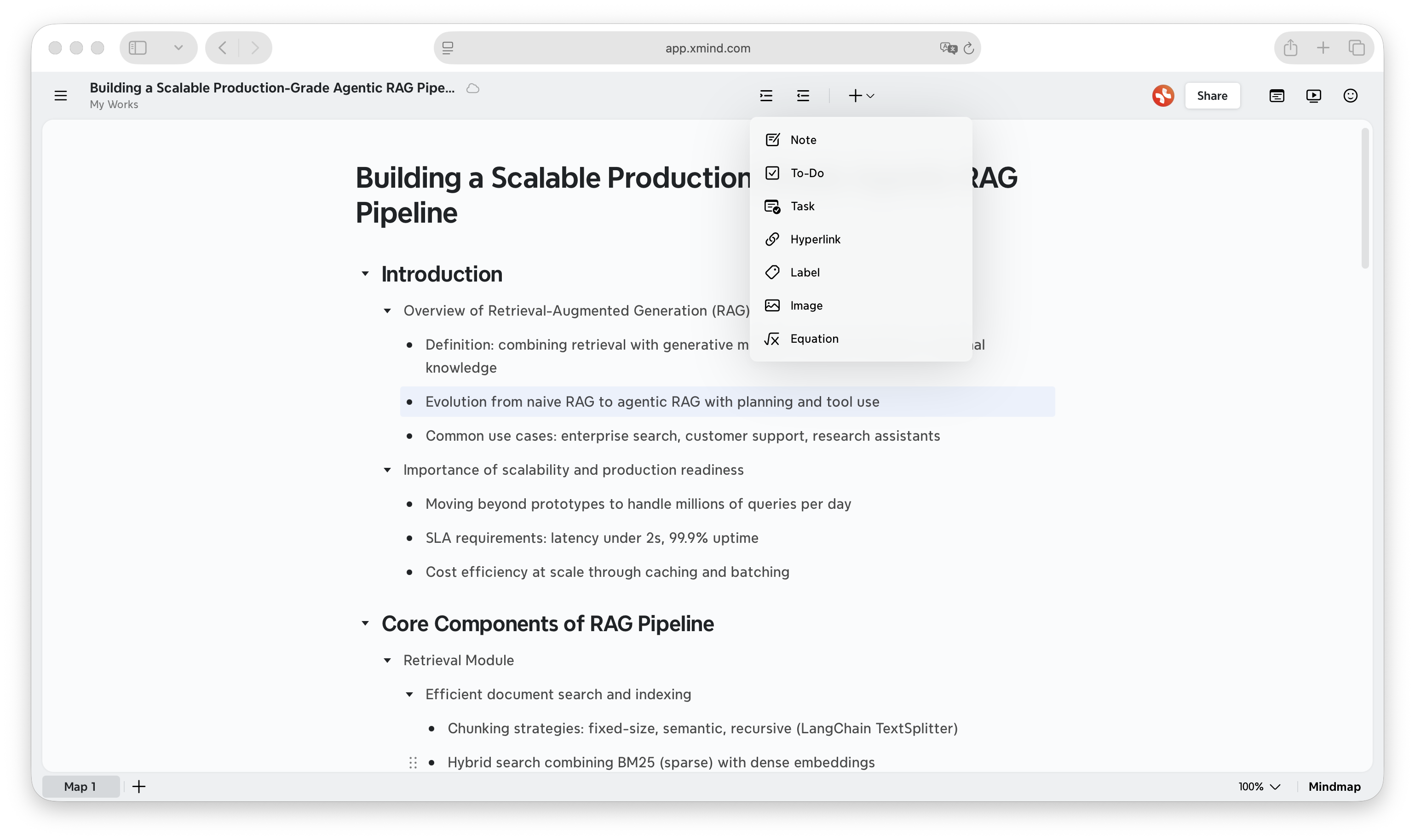Choose Image from insert menu
The width and height of the screenshot is (1415, 840).
tap(860, 305)
